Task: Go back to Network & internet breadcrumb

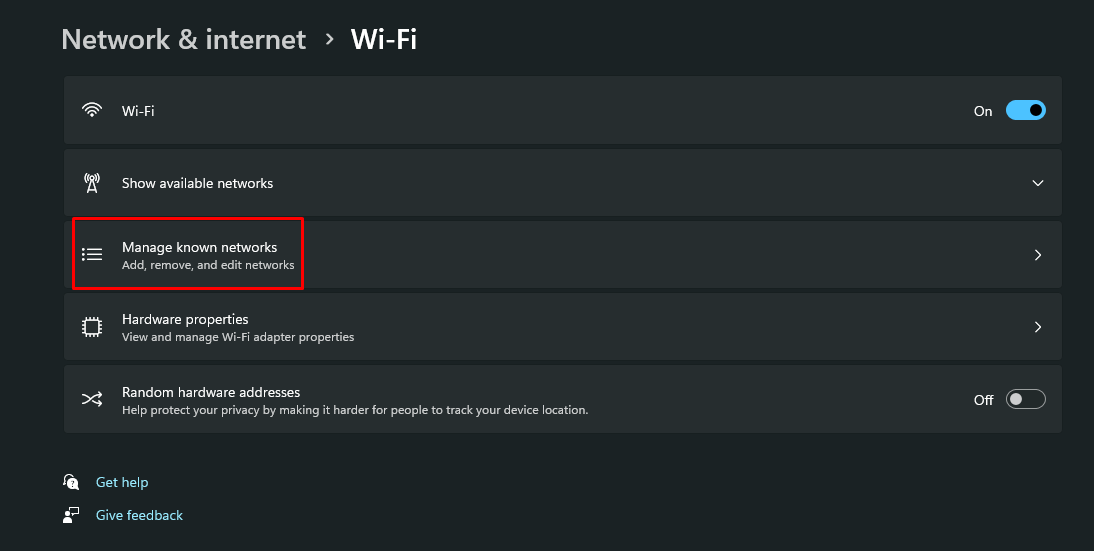Action: pyautogui.click(x=183, y=40)
